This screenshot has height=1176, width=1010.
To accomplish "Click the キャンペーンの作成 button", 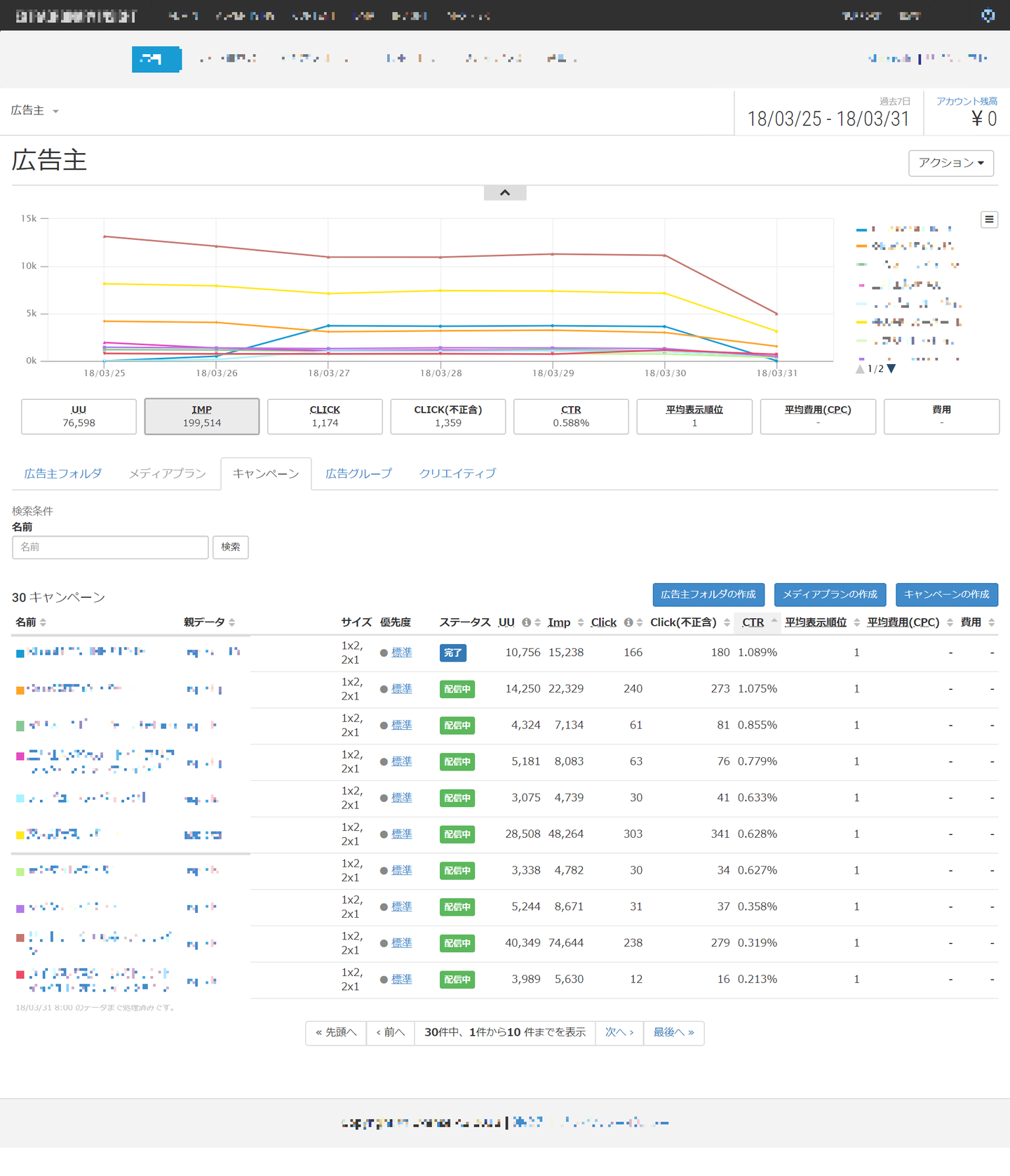I will pyautogui.click(x=947, y=595).
